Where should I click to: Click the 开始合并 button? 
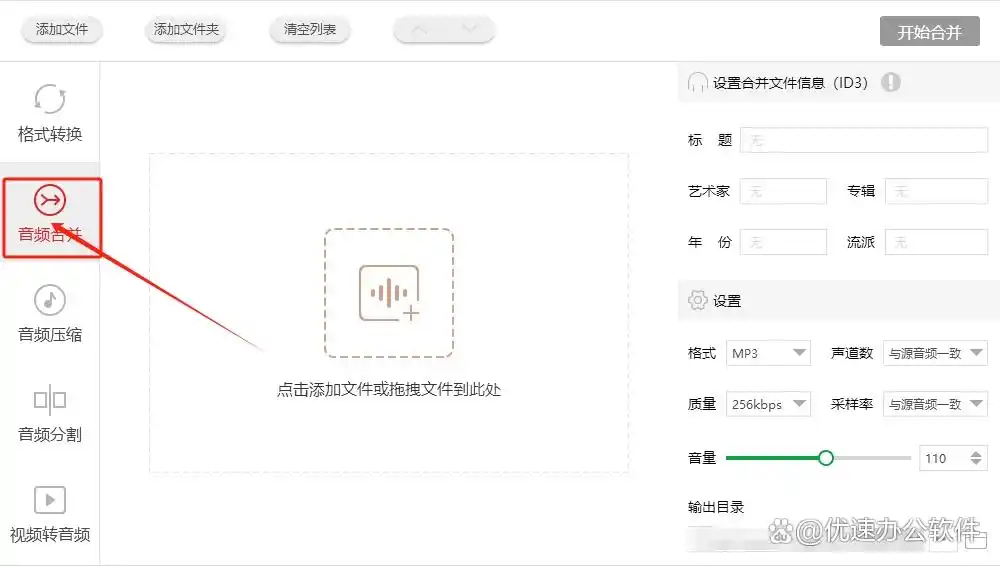pos(929,32)
